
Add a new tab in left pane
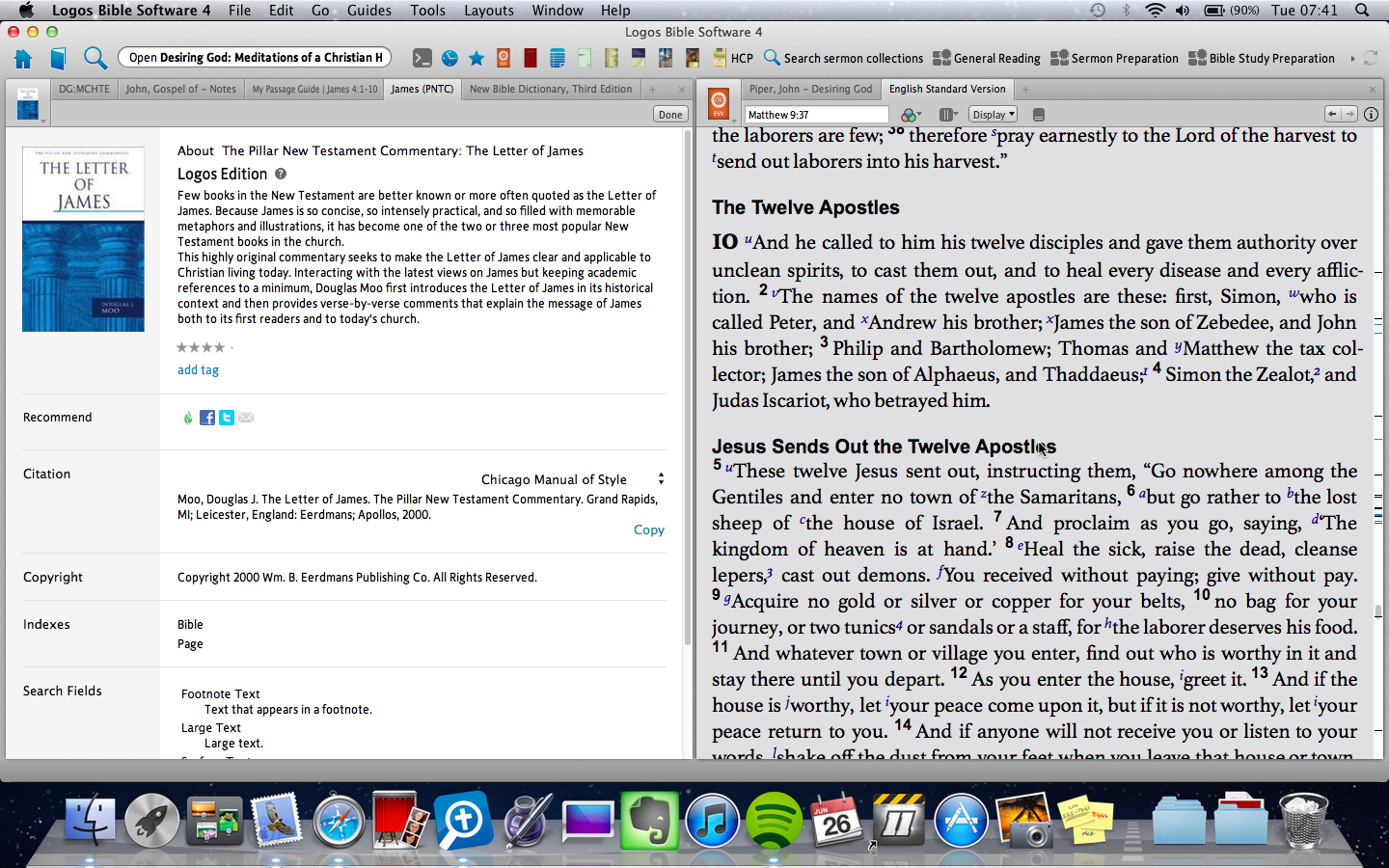click(652, 90)
